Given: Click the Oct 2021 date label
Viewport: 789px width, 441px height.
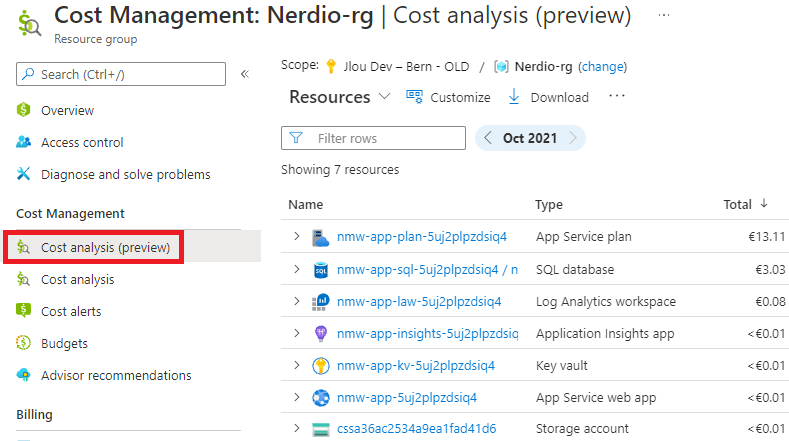Looking at the screenshot, I should pyautogui.click(x=530, y=138).
